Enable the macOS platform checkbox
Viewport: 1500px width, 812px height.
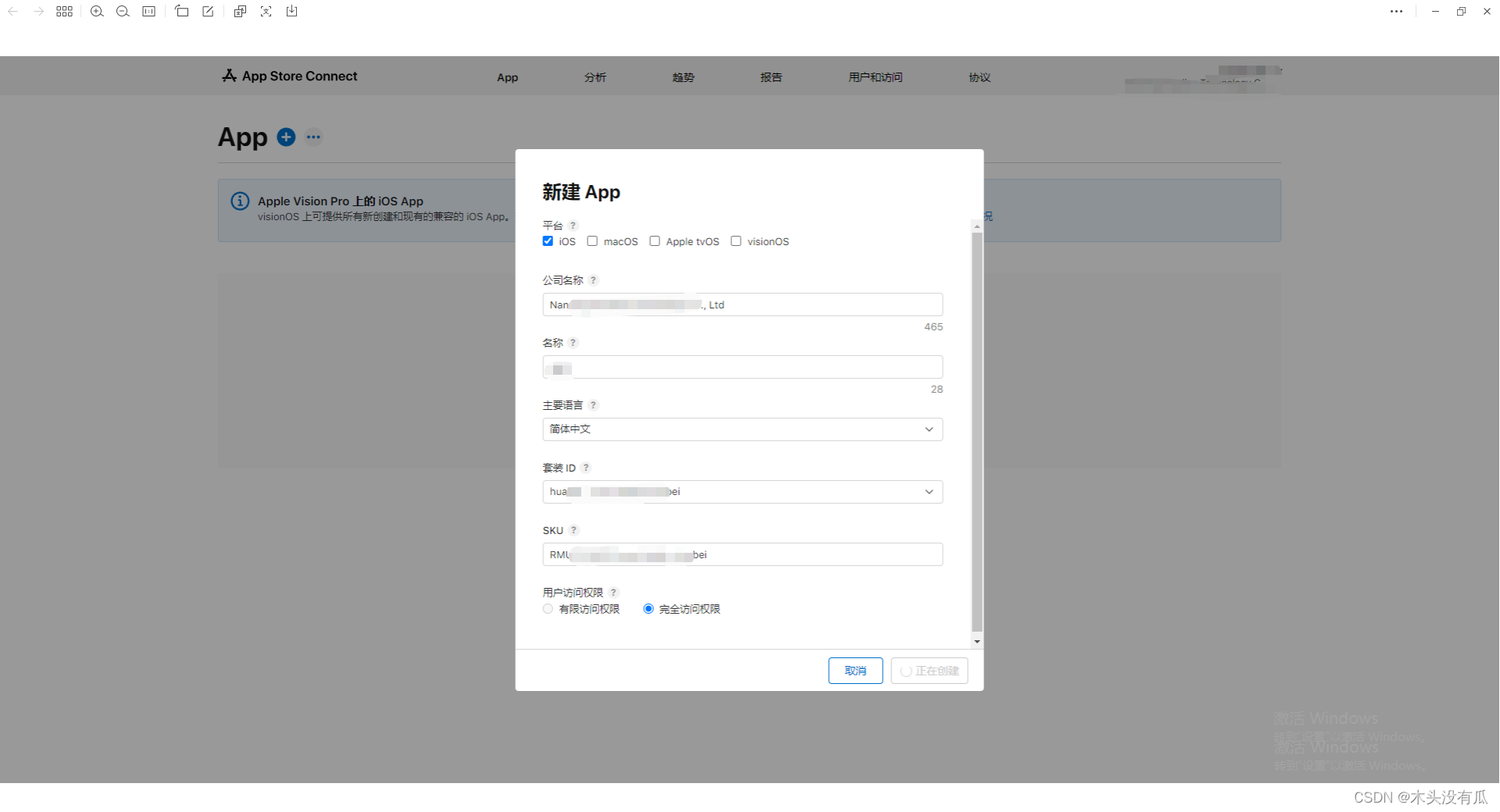pos(591,240)
